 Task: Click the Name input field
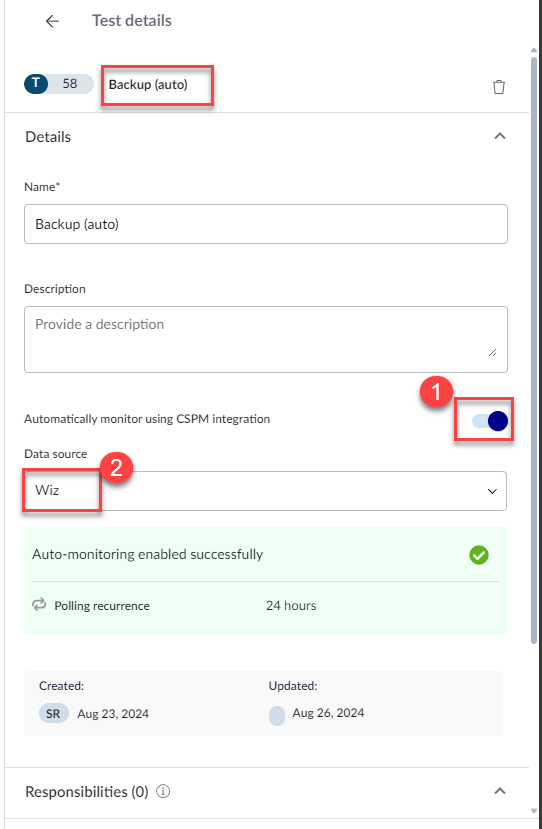(x=266, y=224)
